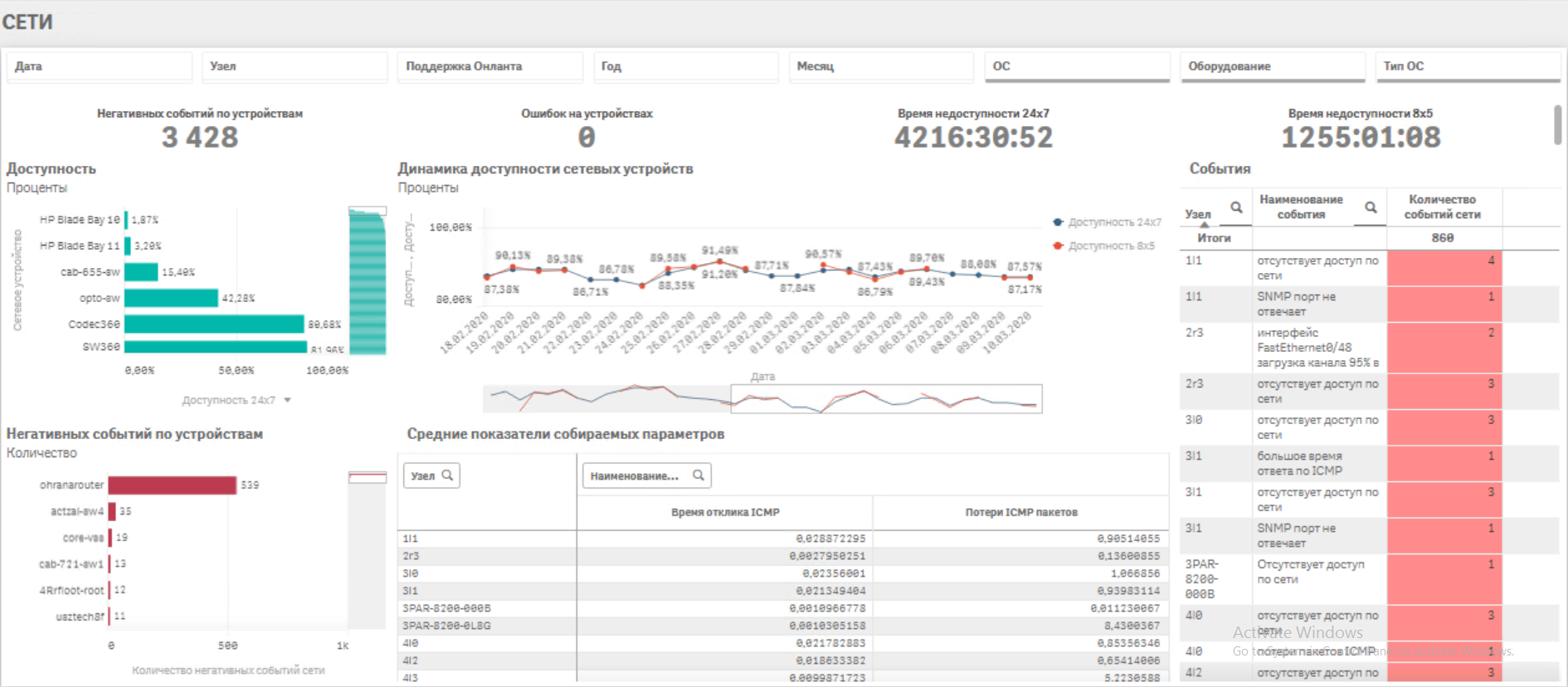Click value 0,028872295 in ICMP response column
This screenshot has height=687, width=1568.
tap(830, 538)
